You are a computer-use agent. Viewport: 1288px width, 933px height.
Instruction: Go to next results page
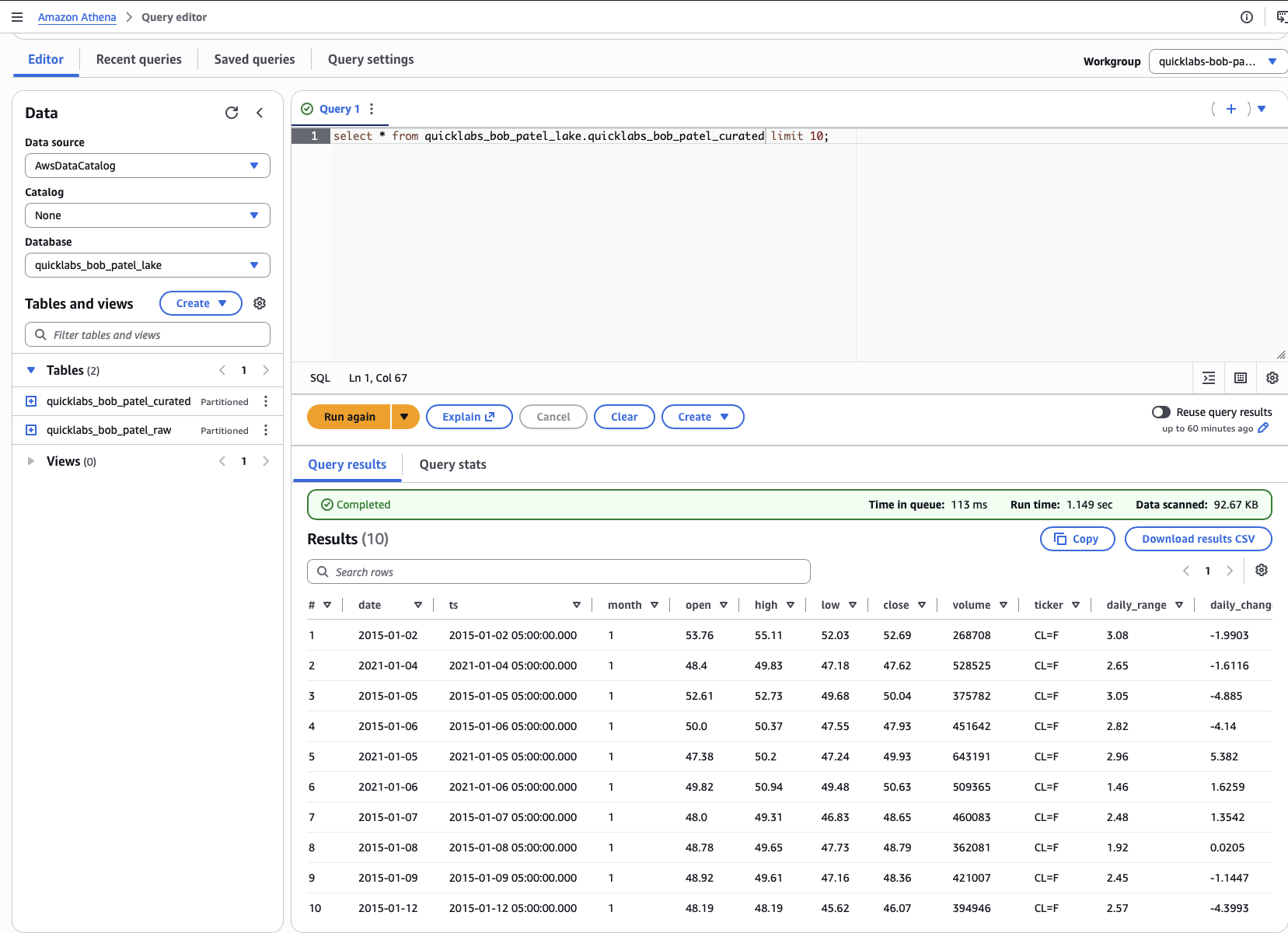tap(1230, 571)
